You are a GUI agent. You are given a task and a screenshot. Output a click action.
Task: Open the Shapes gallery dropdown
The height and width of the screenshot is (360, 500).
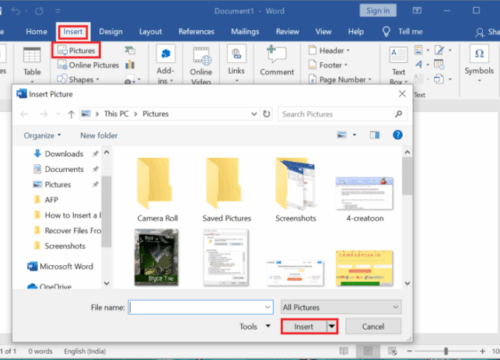78,79
